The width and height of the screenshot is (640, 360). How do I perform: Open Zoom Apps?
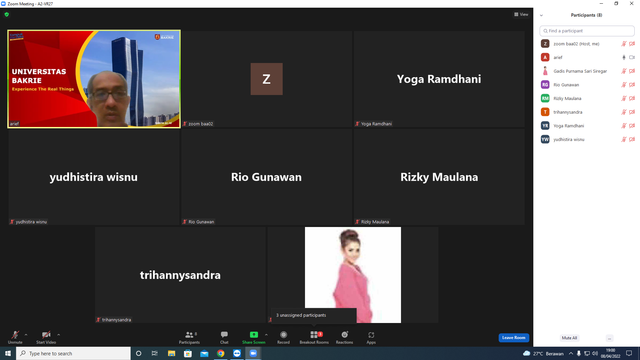point(371,337)
